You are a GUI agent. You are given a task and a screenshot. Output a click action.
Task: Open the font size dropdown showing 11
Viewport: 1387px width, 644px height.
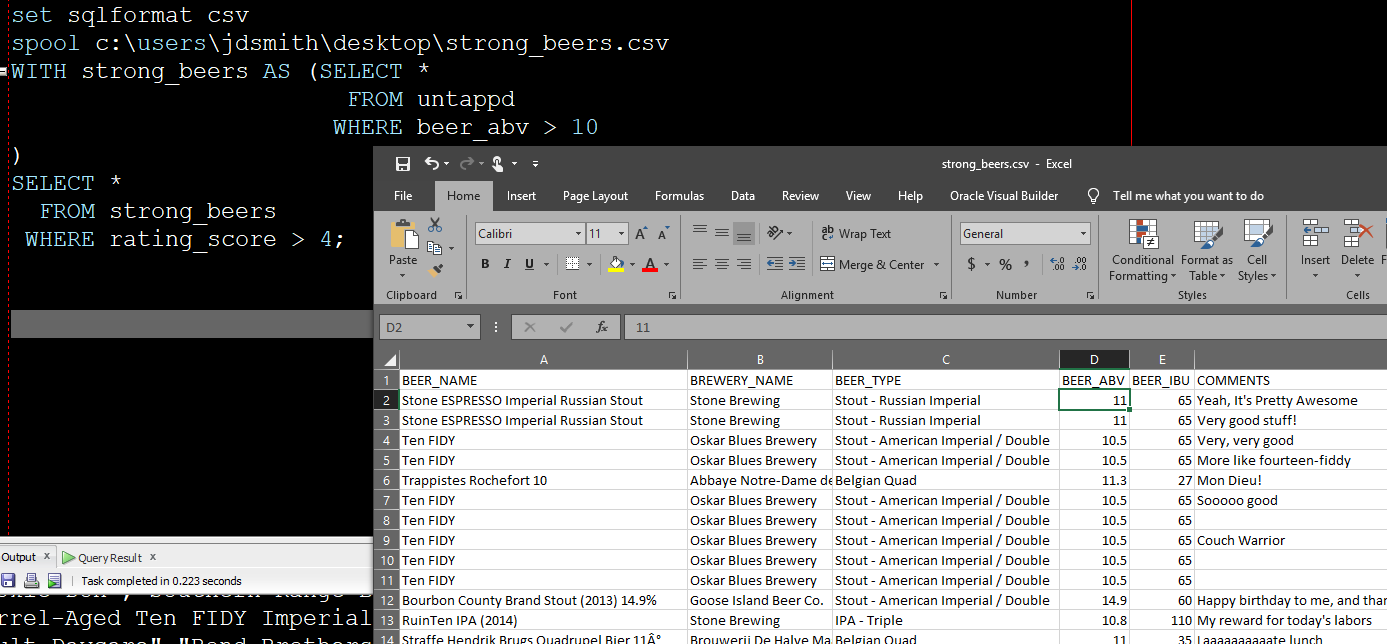pos(622,234)
